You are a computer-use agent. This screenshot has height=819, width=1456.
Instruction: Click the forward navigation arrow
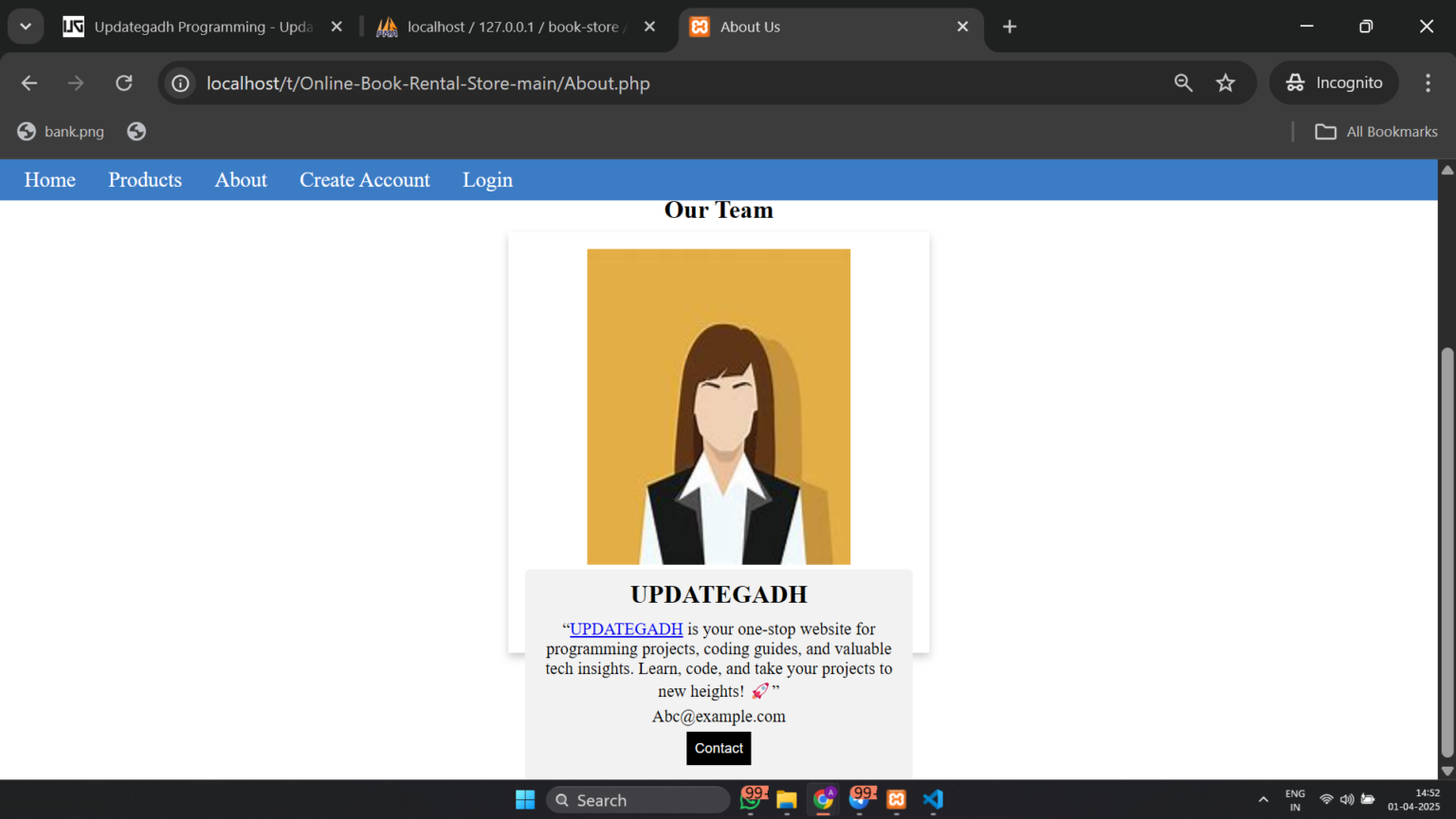[76, 82]
